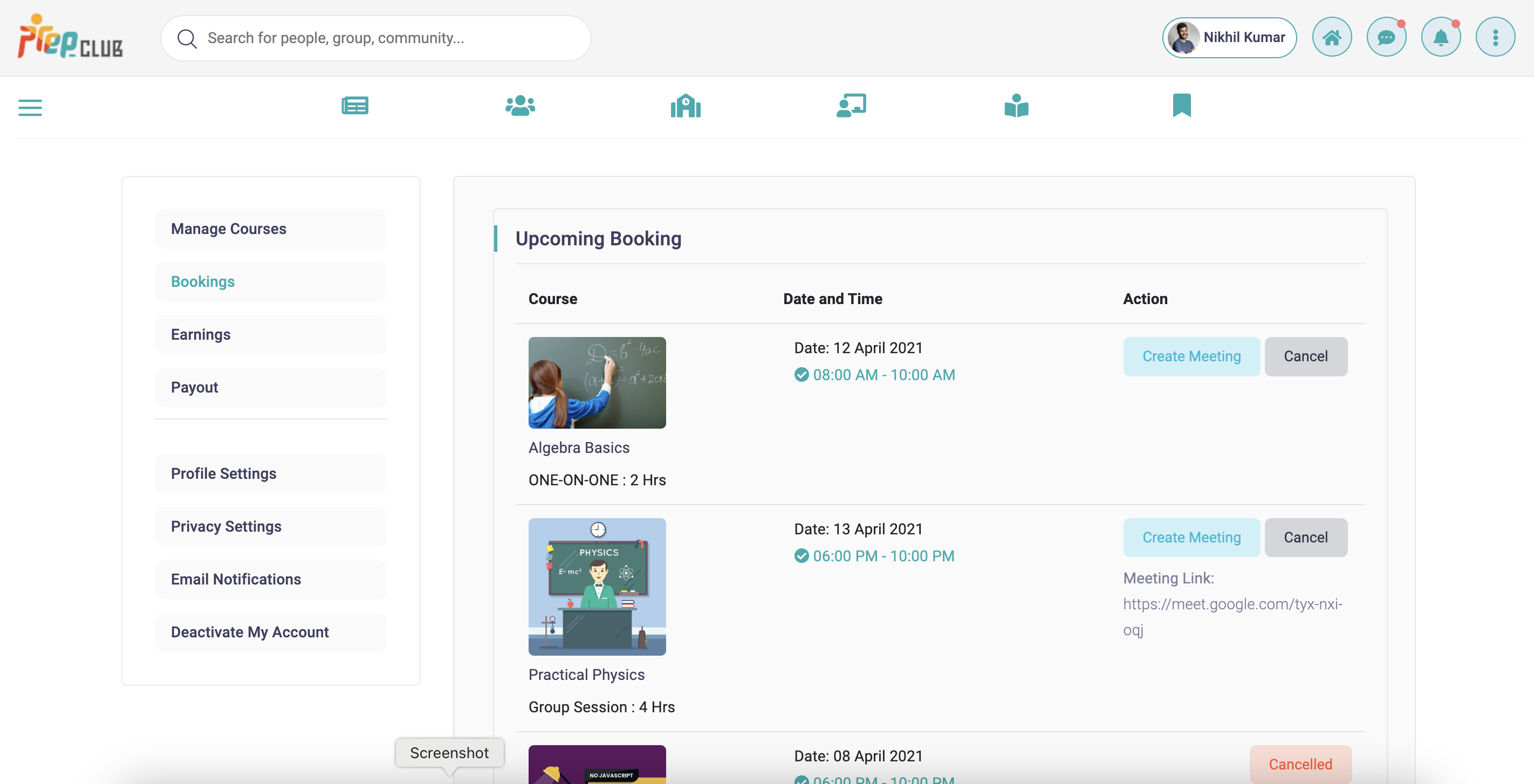Click Deactivate My Account
Image resolution: width=1534 pixels, height=784 pixels.
[x=271, y=632]
